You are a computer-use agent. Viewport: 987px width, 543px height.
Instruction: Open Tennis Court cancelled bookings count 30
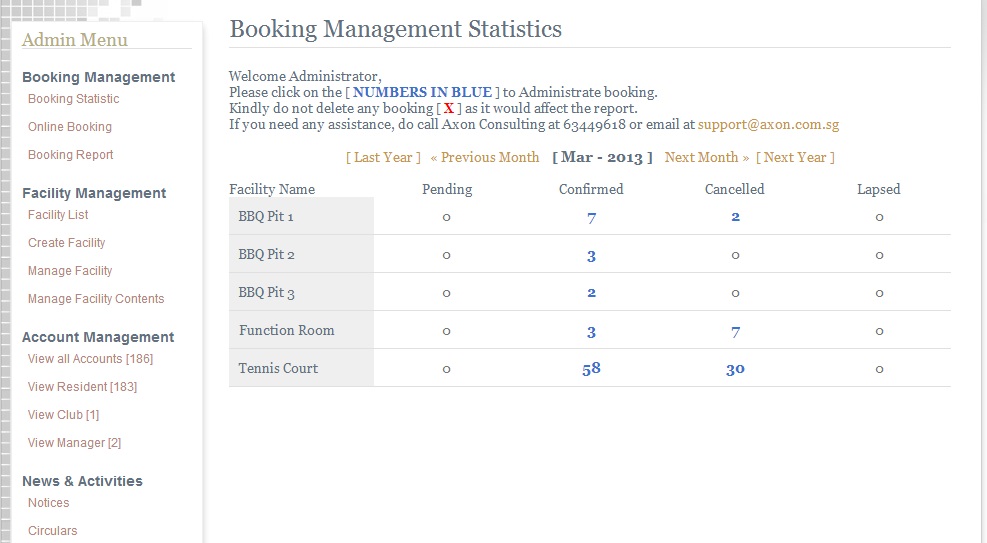(735, 369)
